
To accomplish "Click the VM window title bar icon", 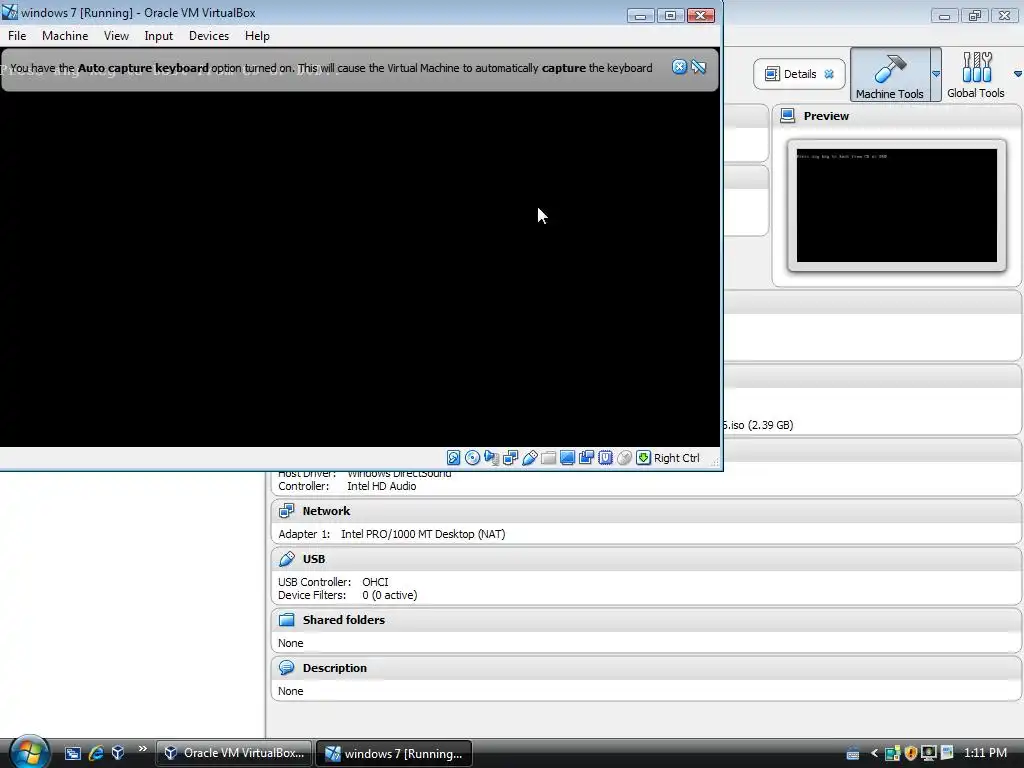I will click(x=10, y=12).
